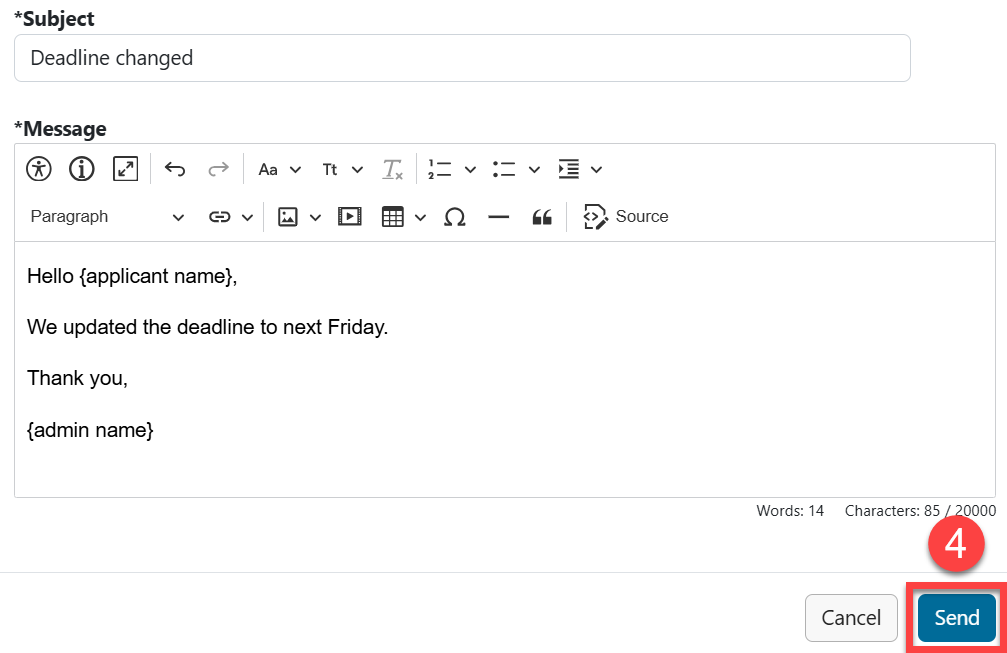Toggle remove formatting on selected text

392,168
